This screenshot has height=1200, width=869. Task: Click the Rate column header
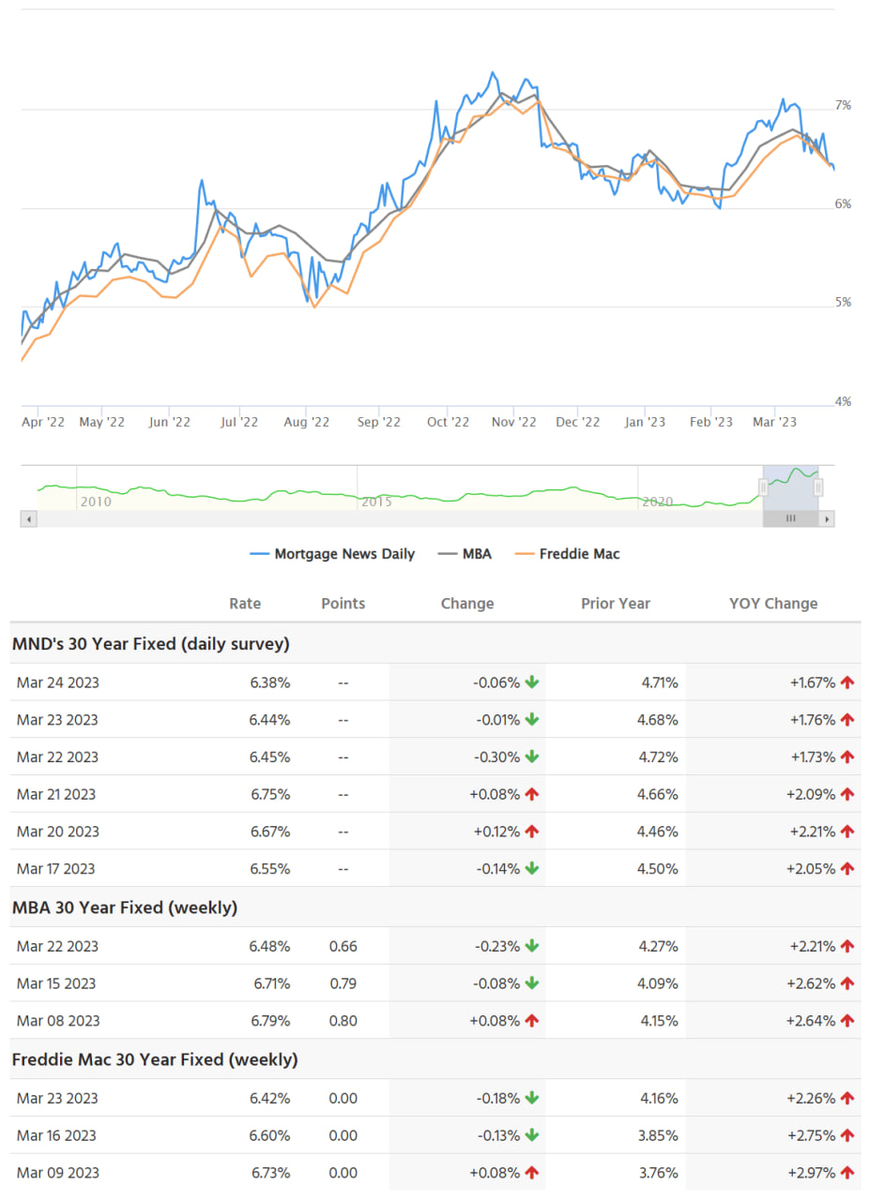[x=245, y=603]
